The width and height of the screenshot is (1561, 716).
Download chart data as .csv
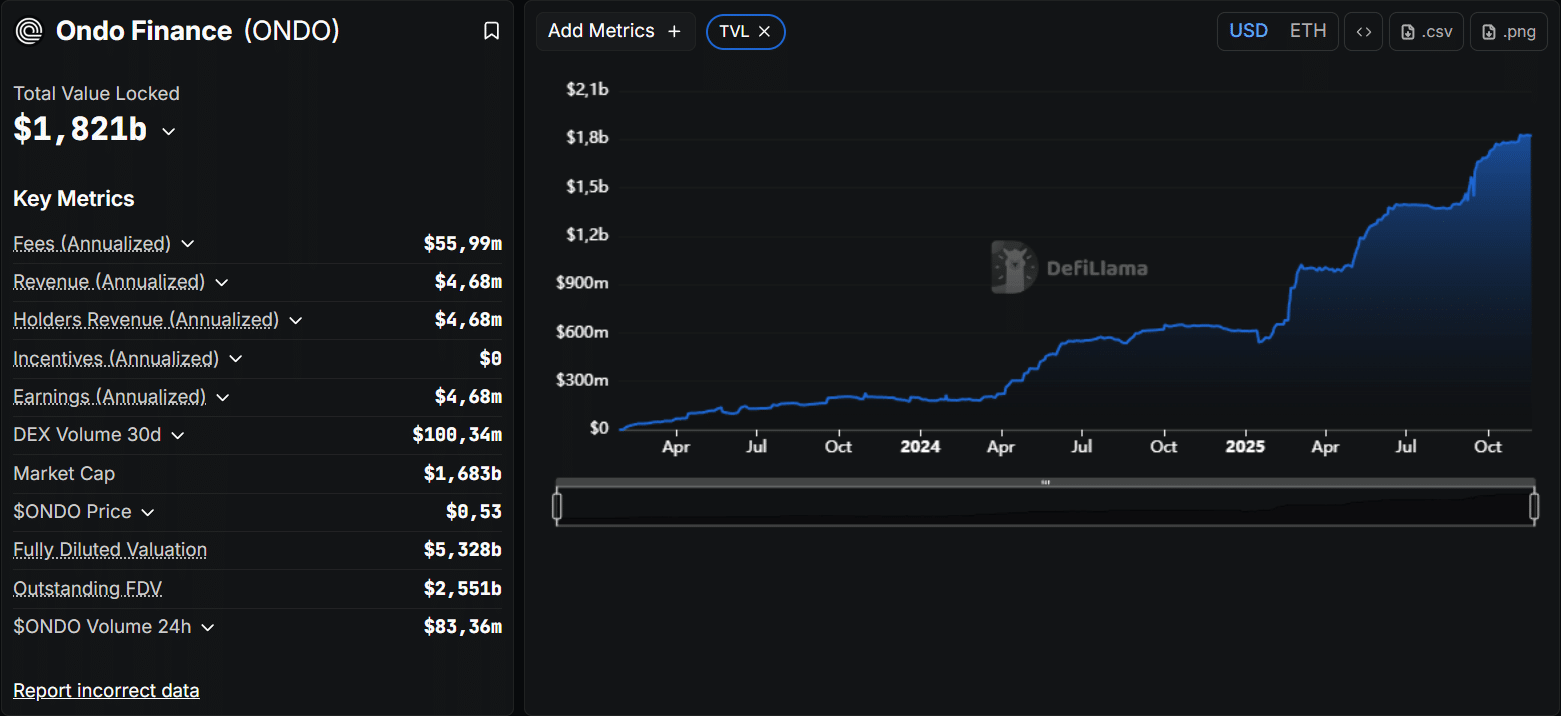coord(1426,31)
